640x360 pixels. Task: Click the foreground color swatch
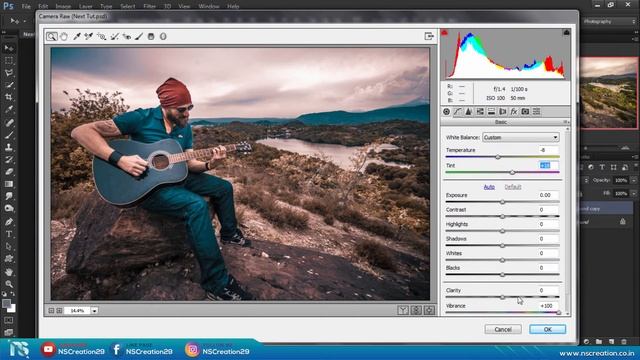click(x=6, y=303)
